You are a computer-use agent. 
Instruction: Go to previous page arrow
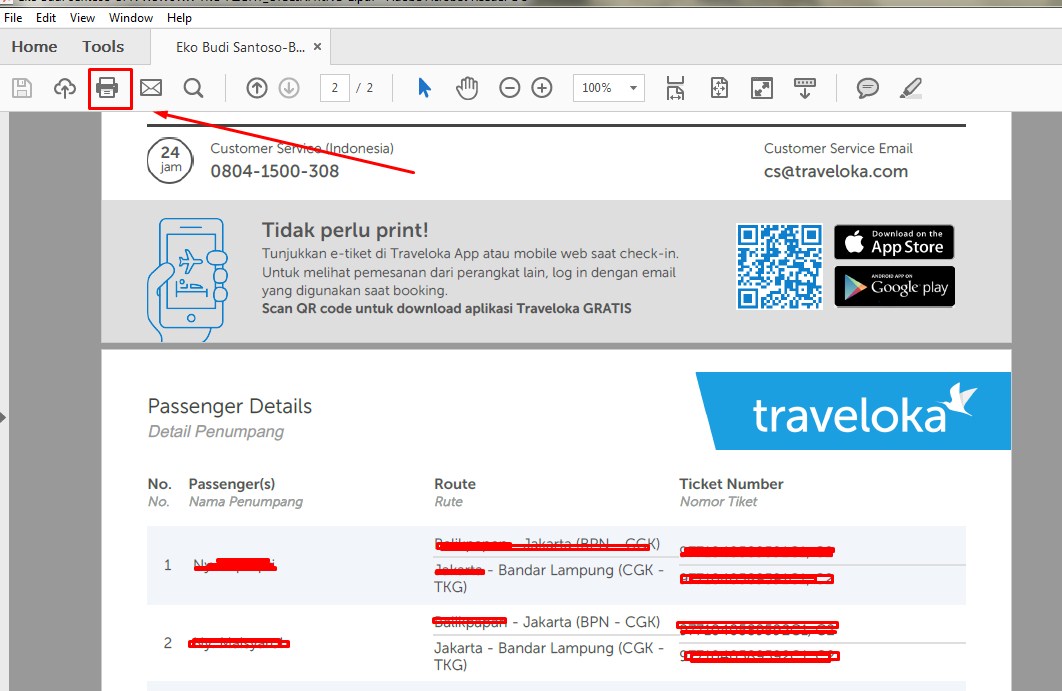(x=257, y=88)
